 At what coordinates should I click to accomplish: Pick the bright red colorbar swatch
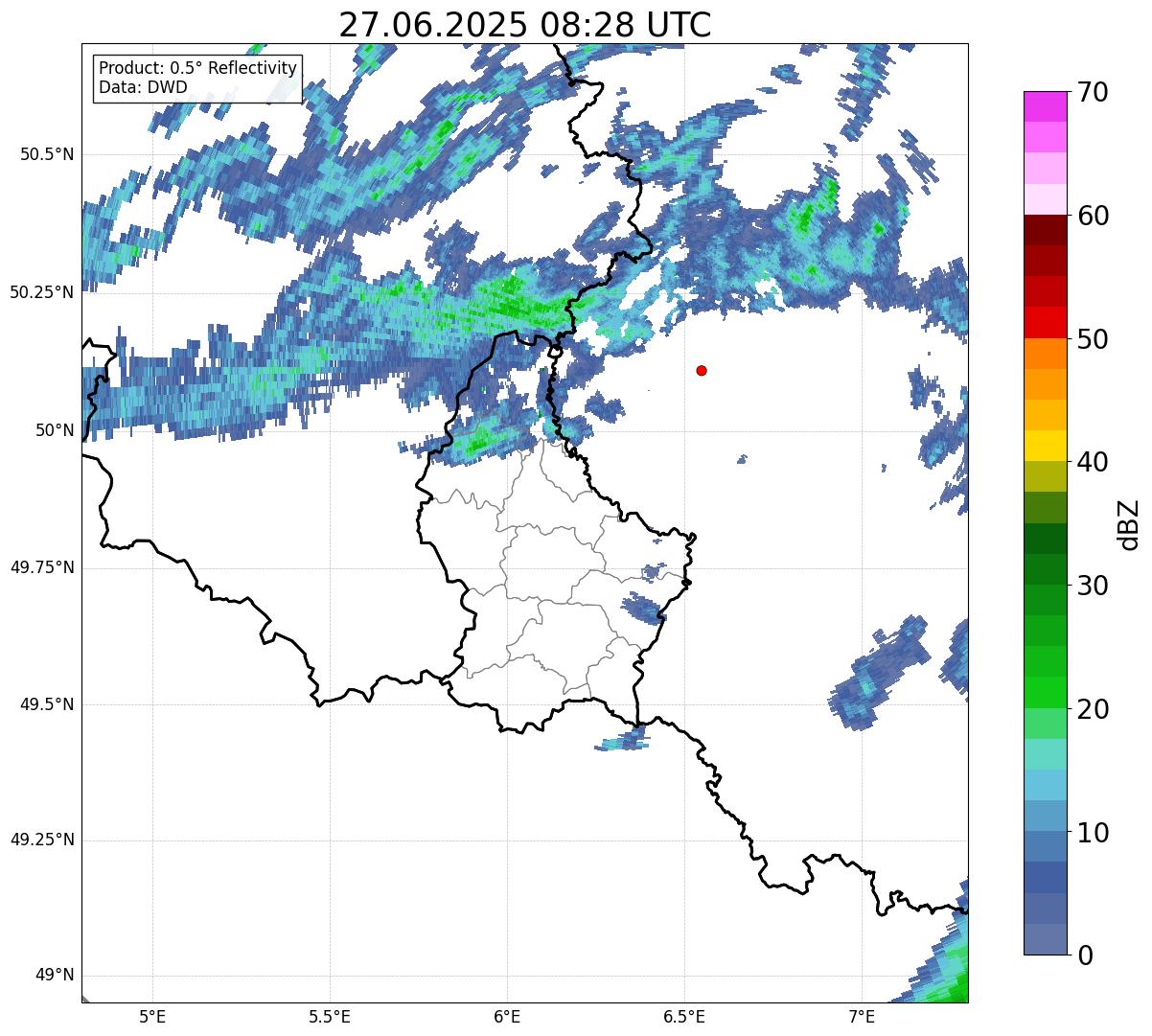tap(1045, 323)
